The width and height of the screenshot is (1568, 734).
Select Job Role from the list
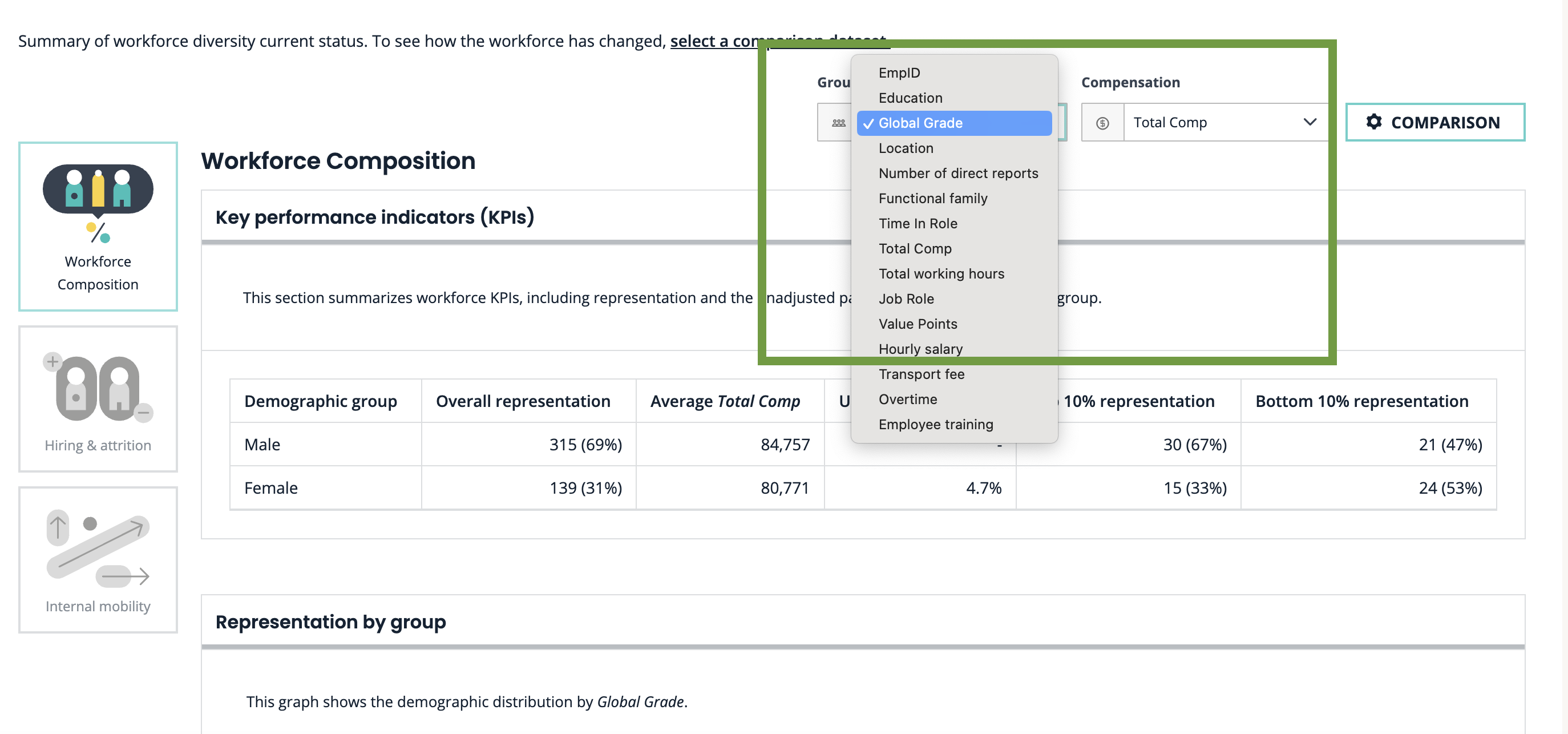click(x=905, y=299)
